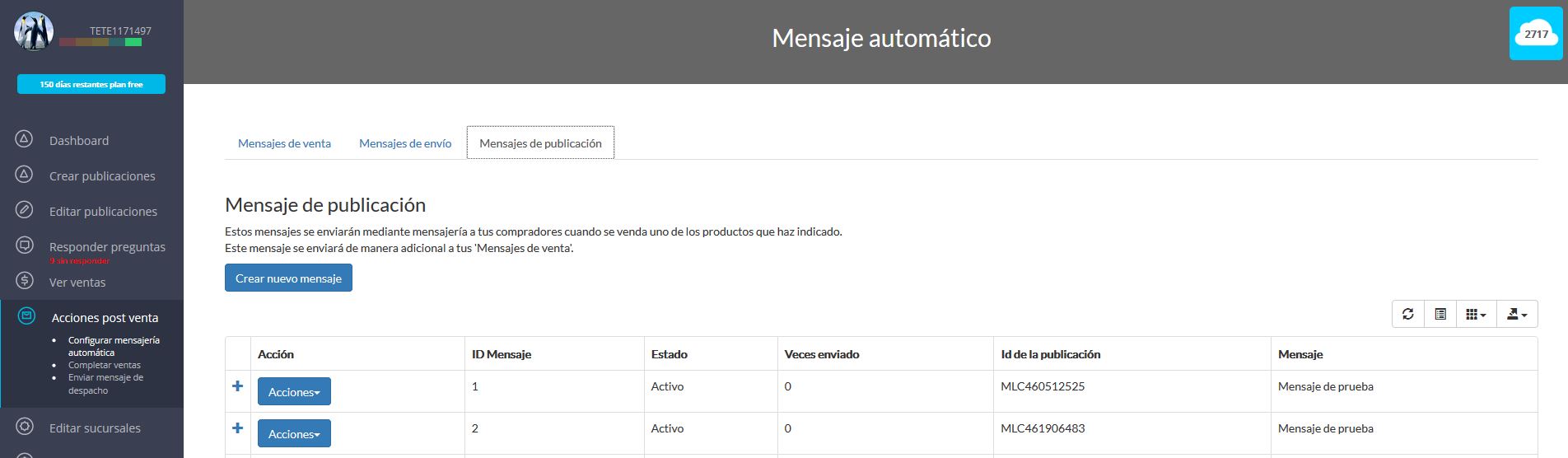Screen dimensions: 1568x458
Task: Click the Ver ventas dollar icon
Action: coord(25,281)
